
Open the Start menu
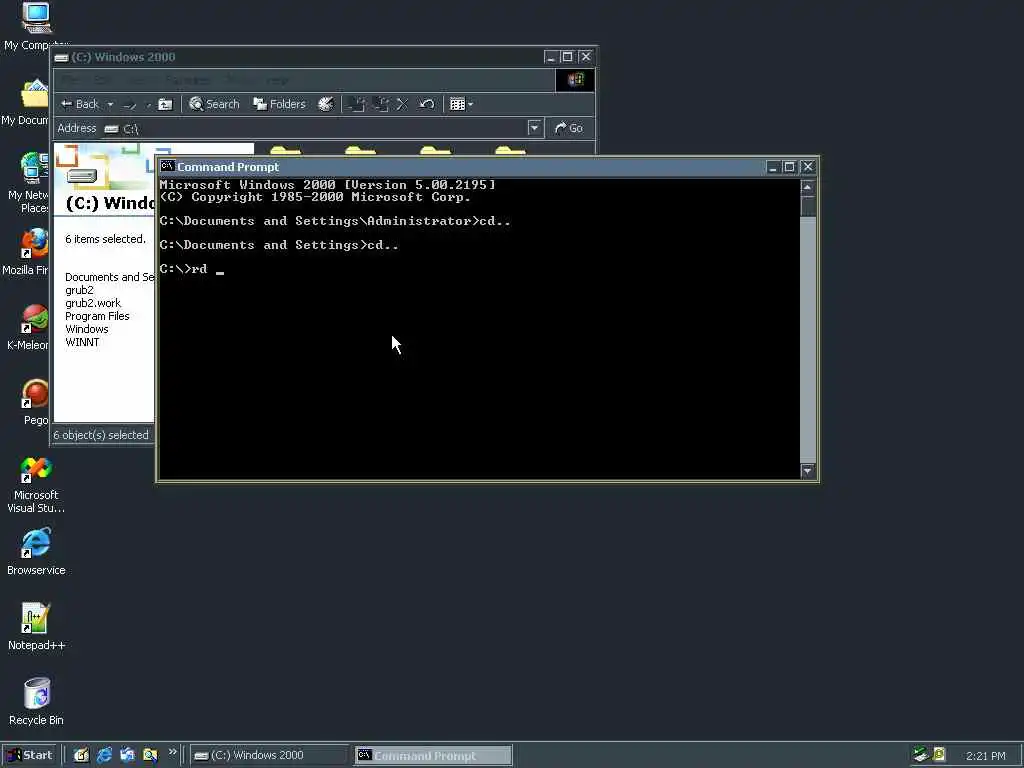[x=30, y=755]
